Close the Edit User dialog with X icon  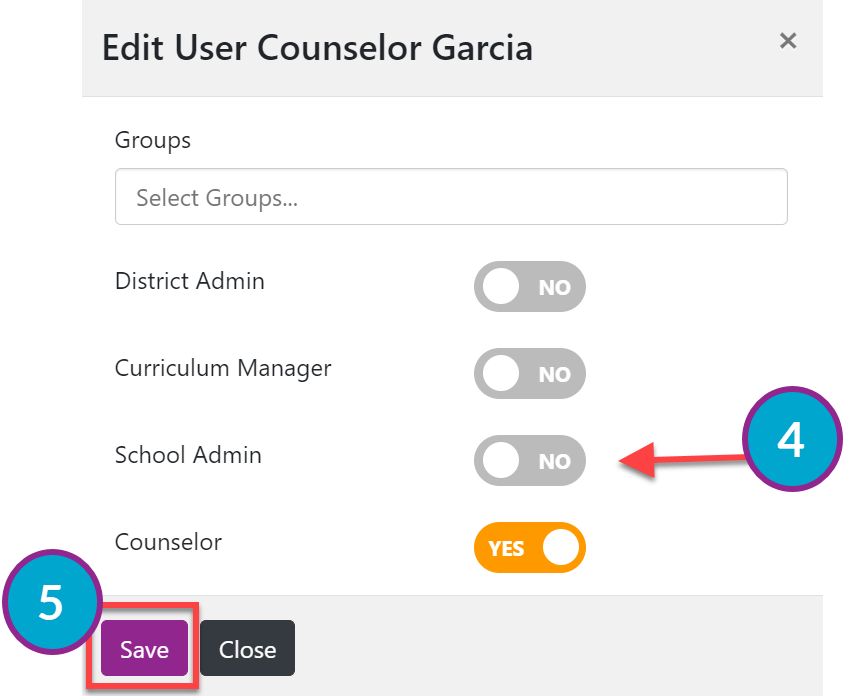[x=788, y=41]
